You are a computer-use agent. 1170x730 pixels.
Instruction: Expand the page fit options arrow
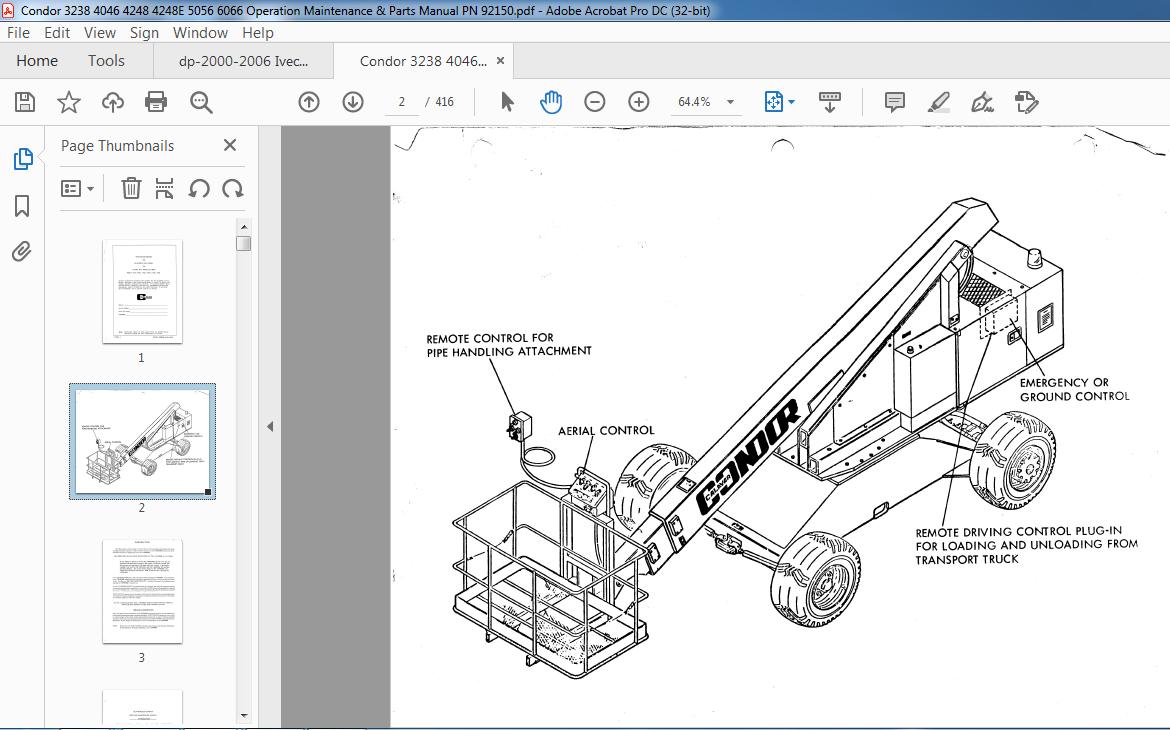(x=792, y=102)
